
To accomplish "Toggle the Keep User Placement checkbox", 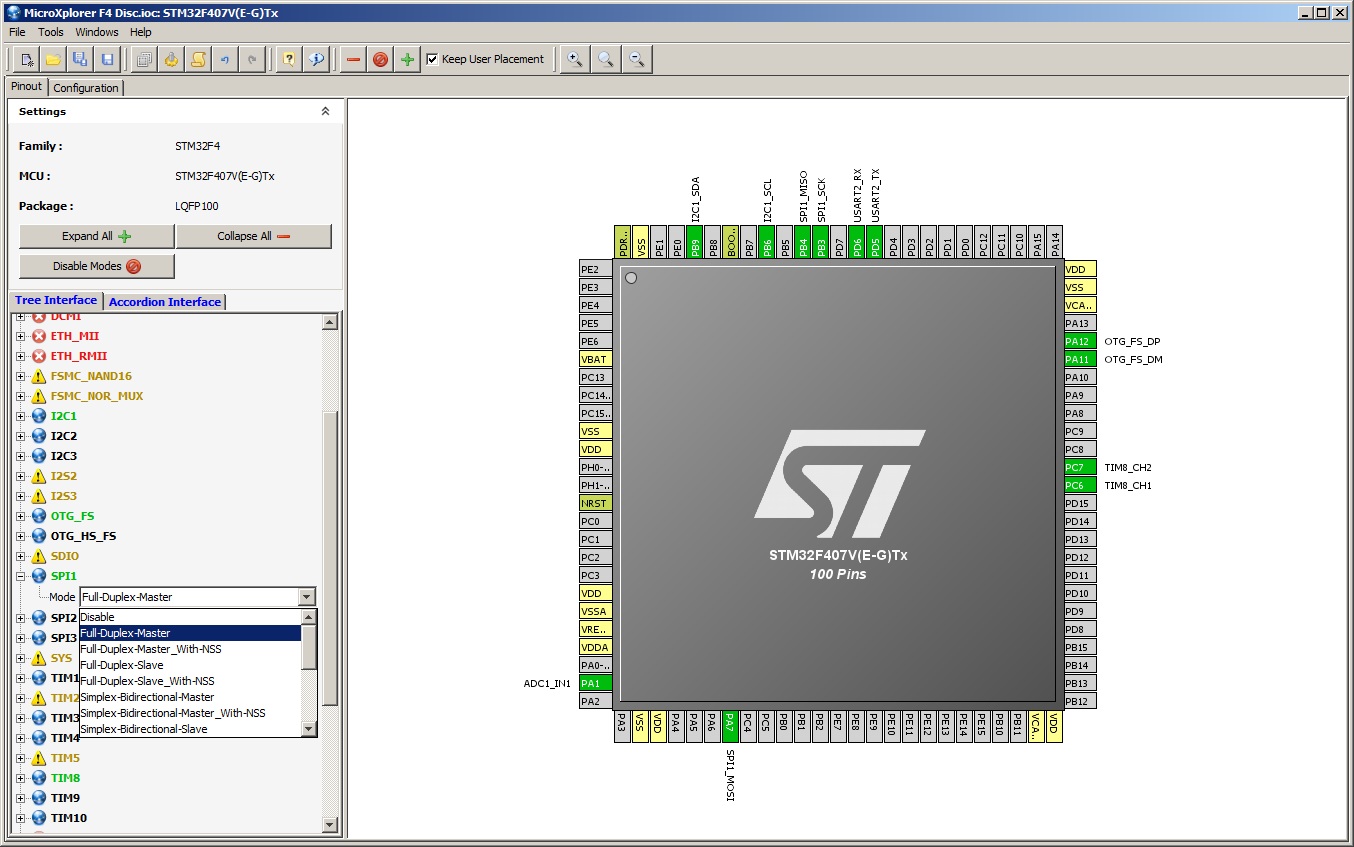I will tap(432, 60).
